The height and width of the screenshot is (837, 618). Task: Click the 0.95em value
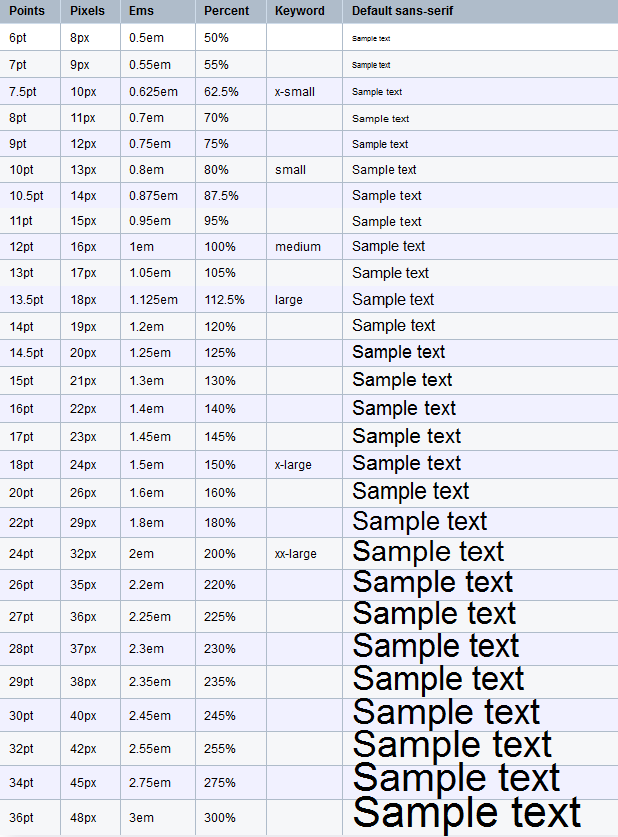150,221
